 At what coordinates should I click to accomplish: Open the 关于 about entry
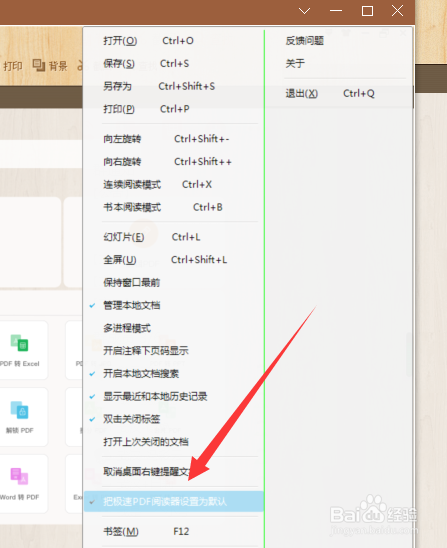tap(295, 64)
